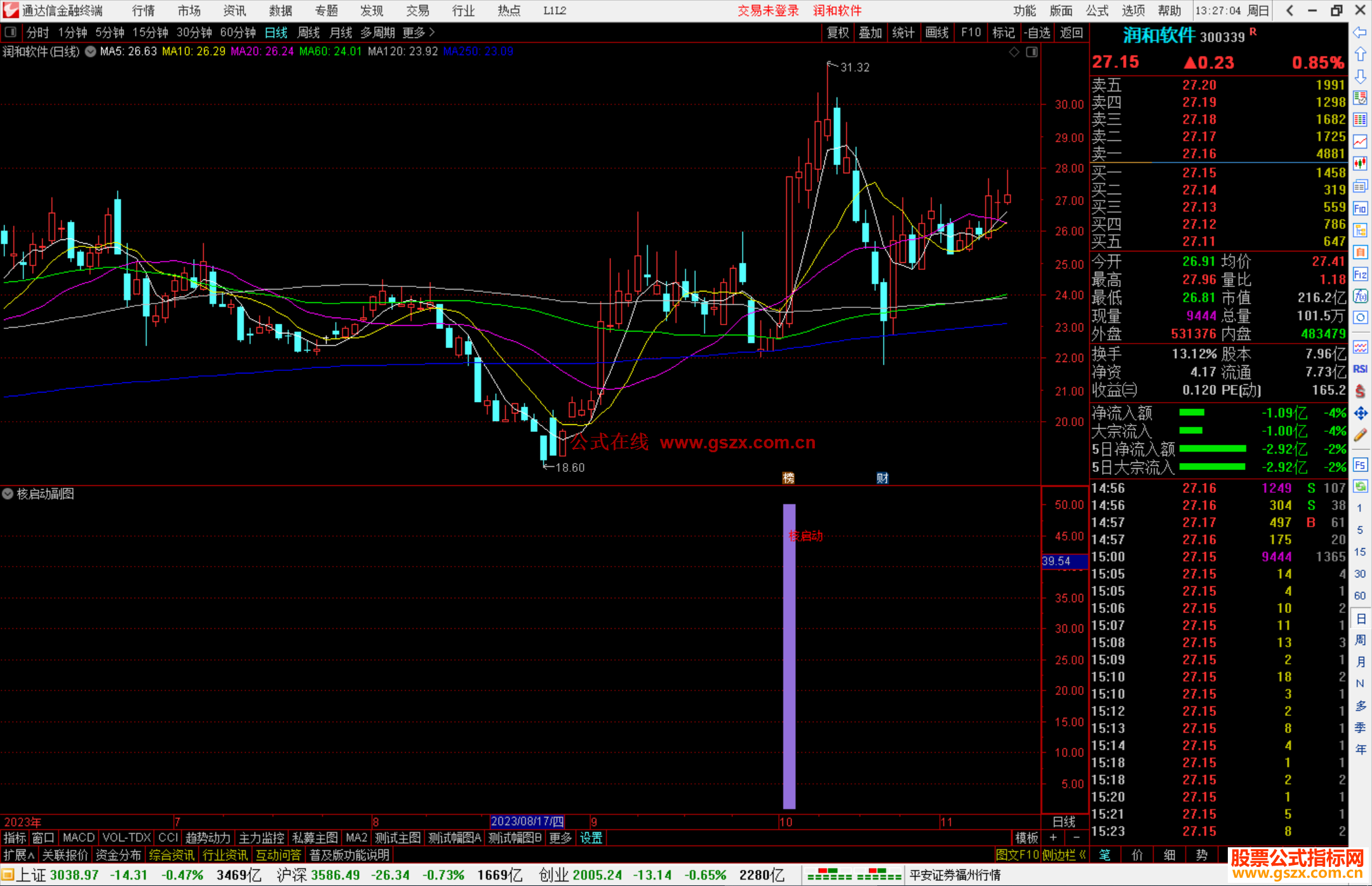Toggle the 核启动副图 indicator circle button
The image size is (1372, 886).
tap(8, 493)
